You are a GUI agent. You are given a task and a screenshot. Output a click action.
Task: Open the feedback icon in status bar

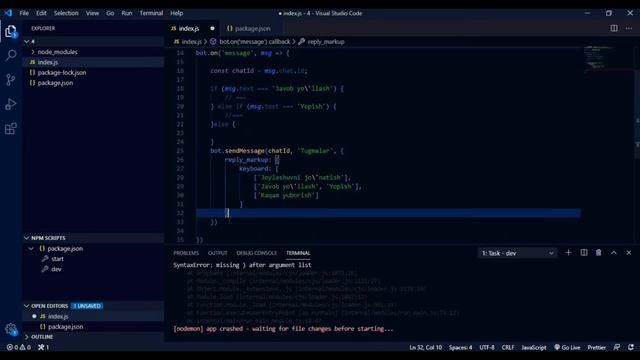[x=617, y=347]
